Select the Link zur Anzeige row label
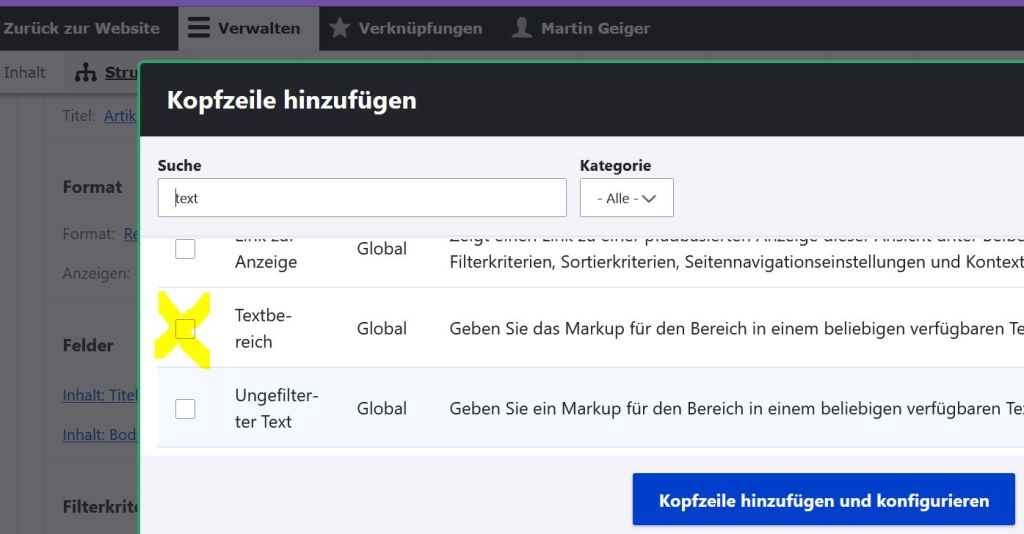The width and height of the screenshot is (1024, 534). pos(265,255)
